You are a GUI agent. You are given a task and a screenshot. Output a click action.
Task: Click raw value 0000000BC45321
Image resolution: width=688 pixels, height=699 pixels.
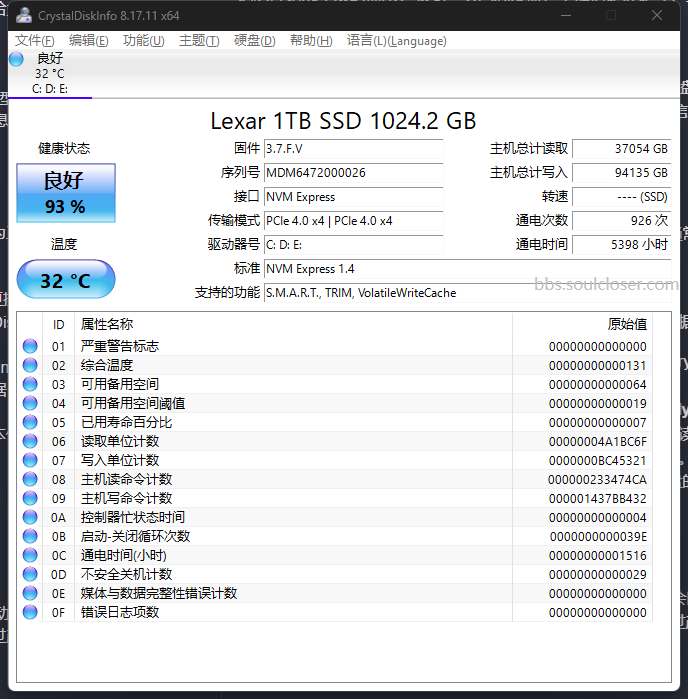[x=597, y=461]
